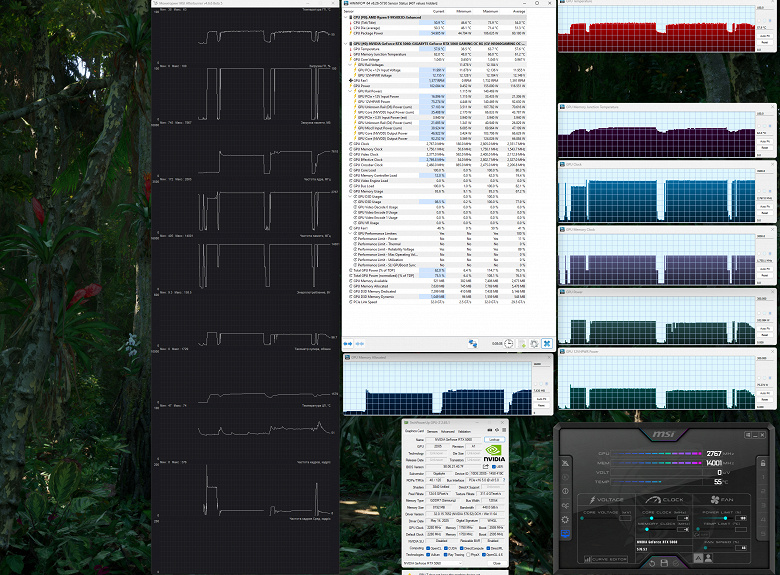Screen dimensions: 780x575
Task: Toggle the profile lock icon in Afterburner
Action: pos(763,463)
